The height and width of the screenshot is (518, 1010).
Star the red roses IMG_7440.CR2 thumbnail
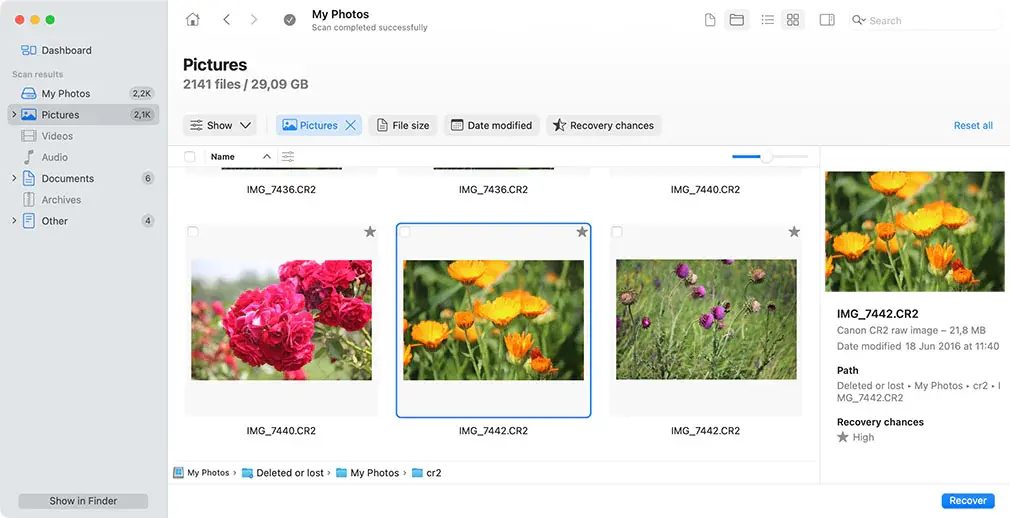[370, 232]
